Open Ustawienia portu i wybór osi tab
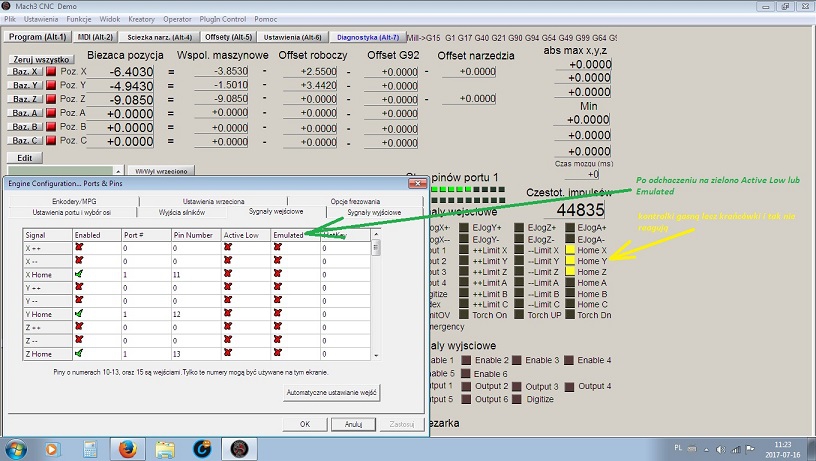This screenshot has width=816, height=461. tap(72, 212)
